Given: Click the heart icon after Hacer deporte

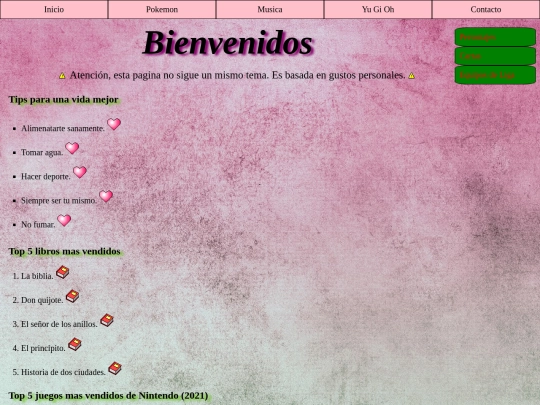Looking at the screenshot, I should [80, 172].
